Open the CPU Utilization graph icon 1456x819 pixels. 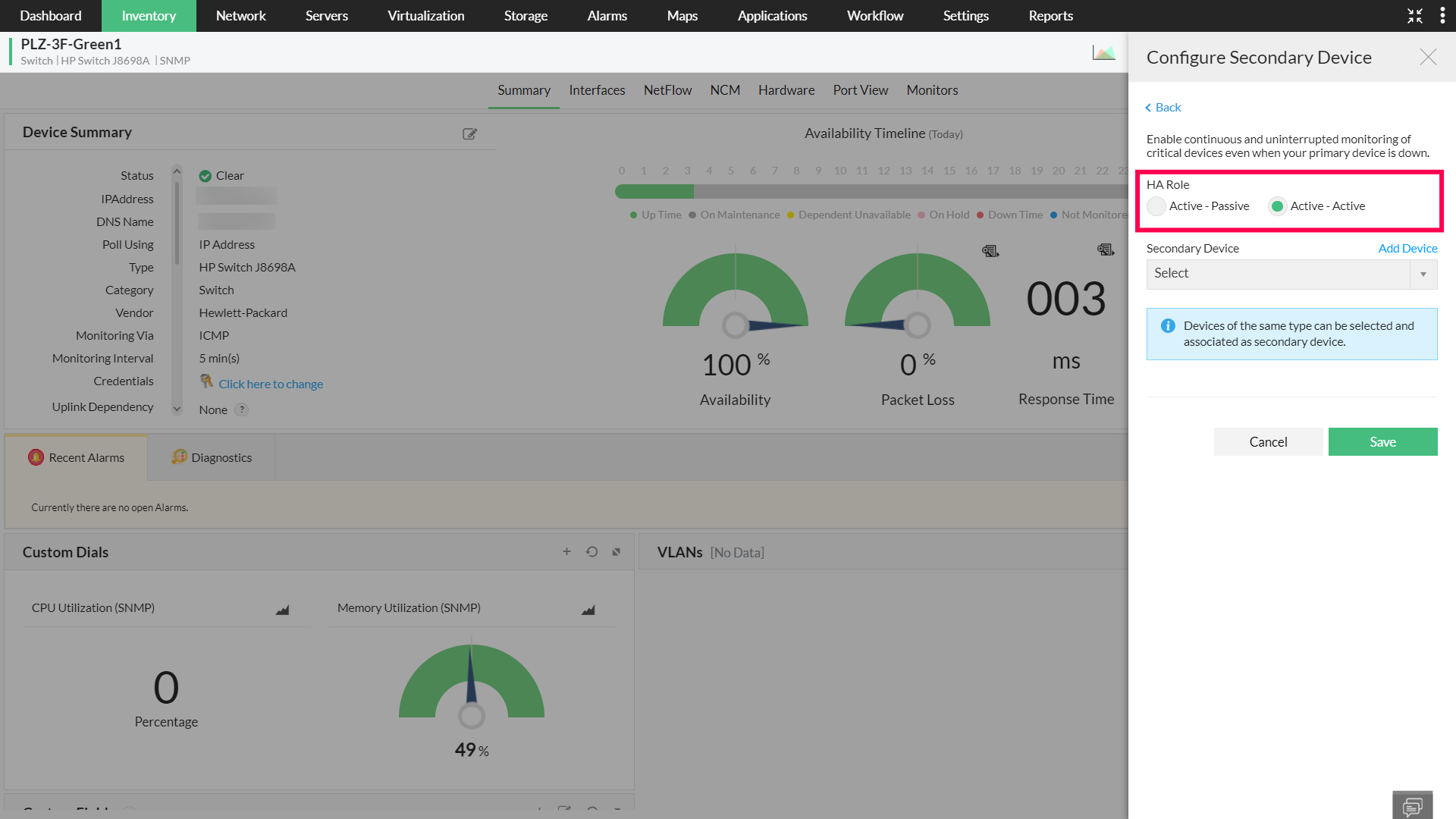[x=282, y=610]
